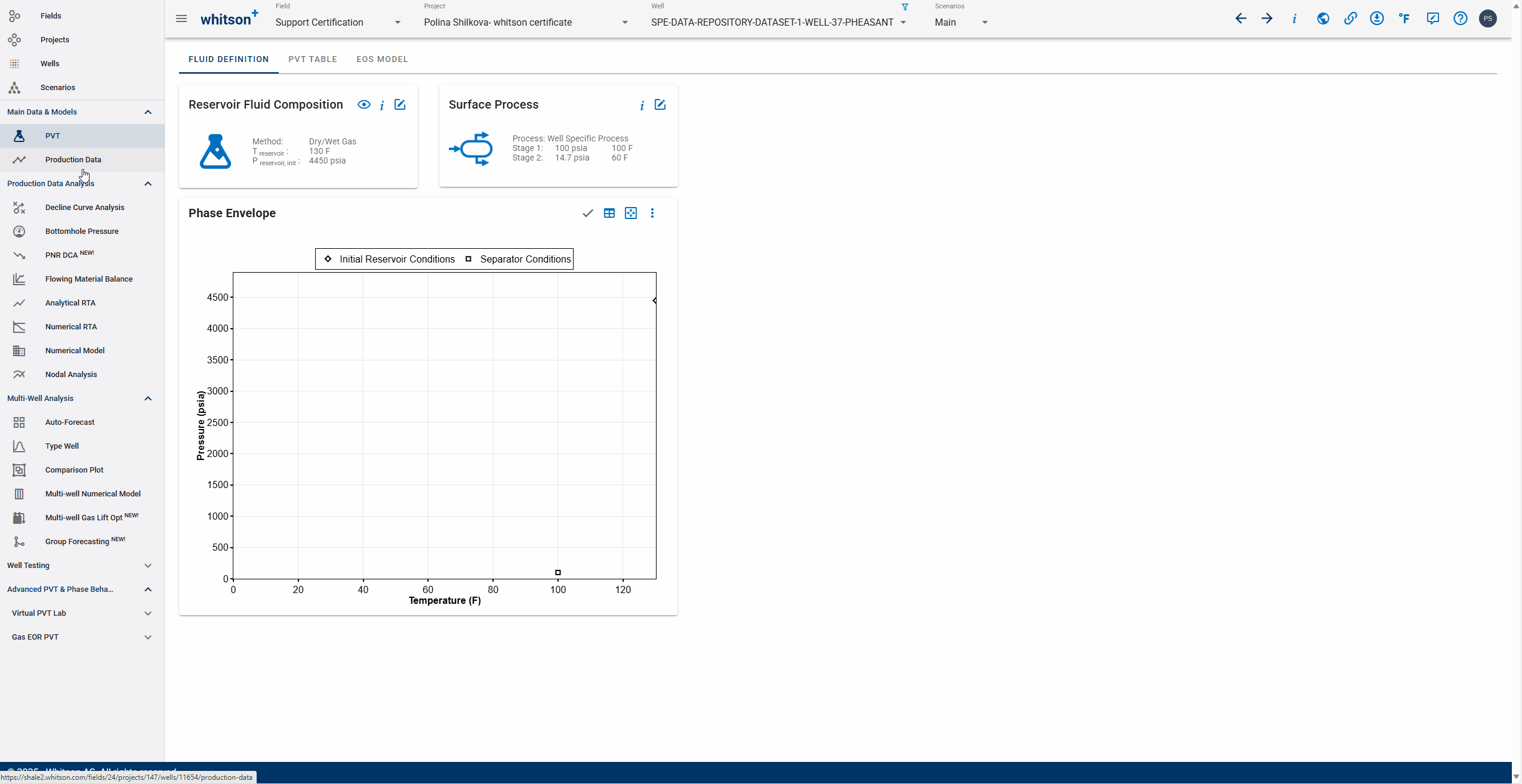Open Nodal Analysis

tap(82, 374)
